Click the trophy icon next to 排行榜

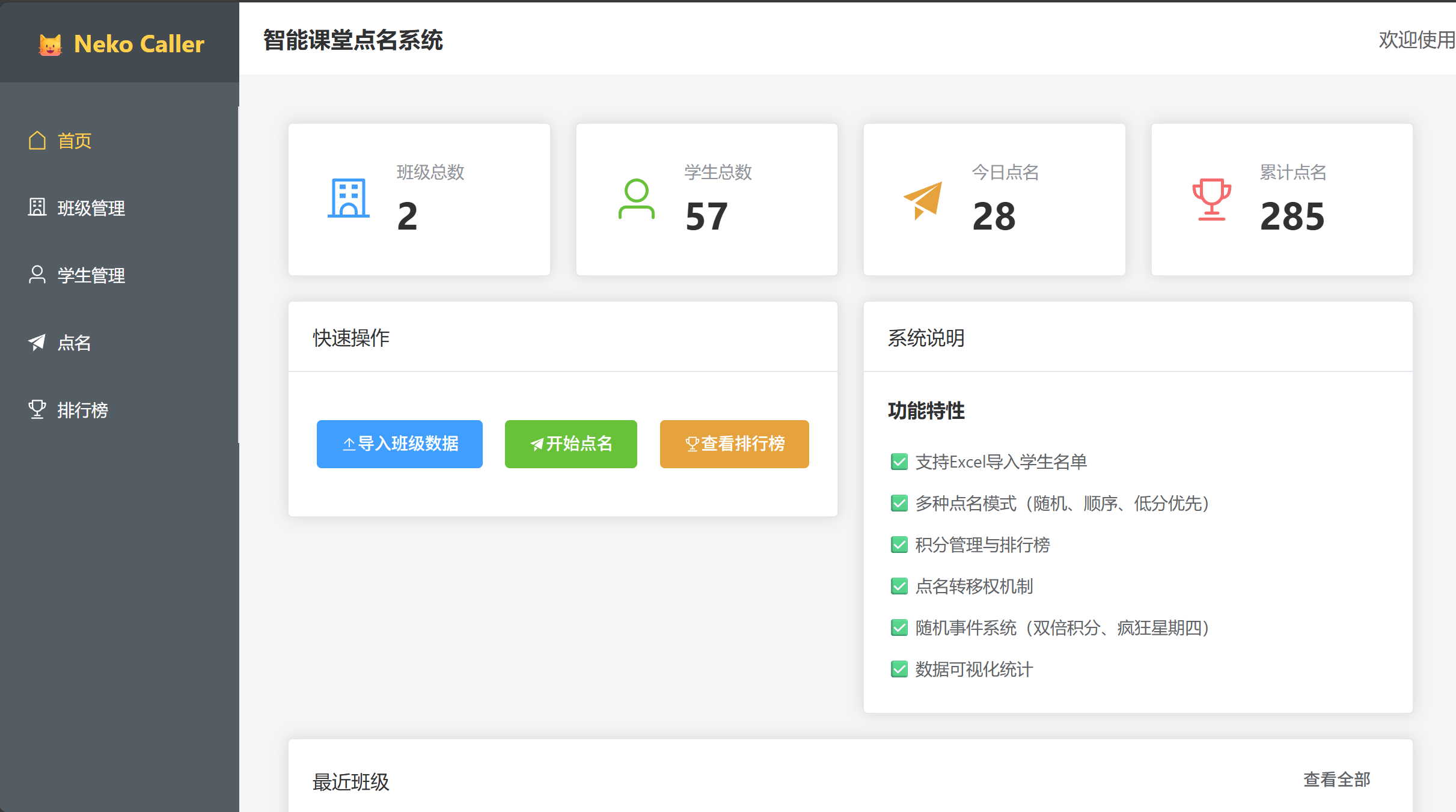point(37,410)
